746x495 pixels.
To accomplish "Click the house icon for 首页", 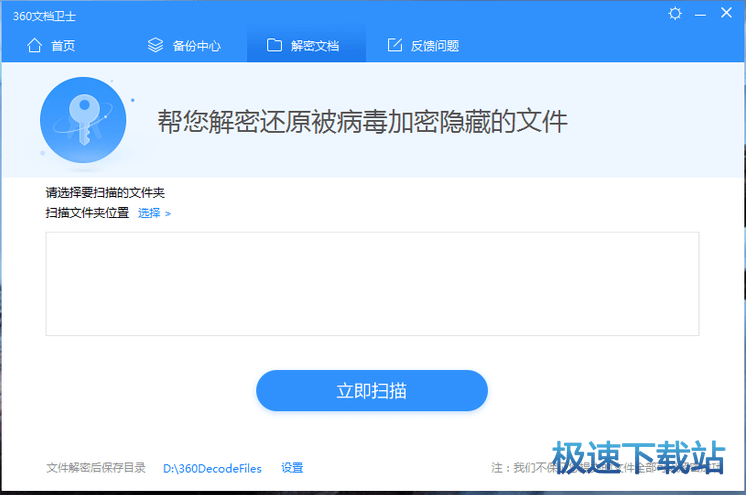I will (x=35, y=45).
